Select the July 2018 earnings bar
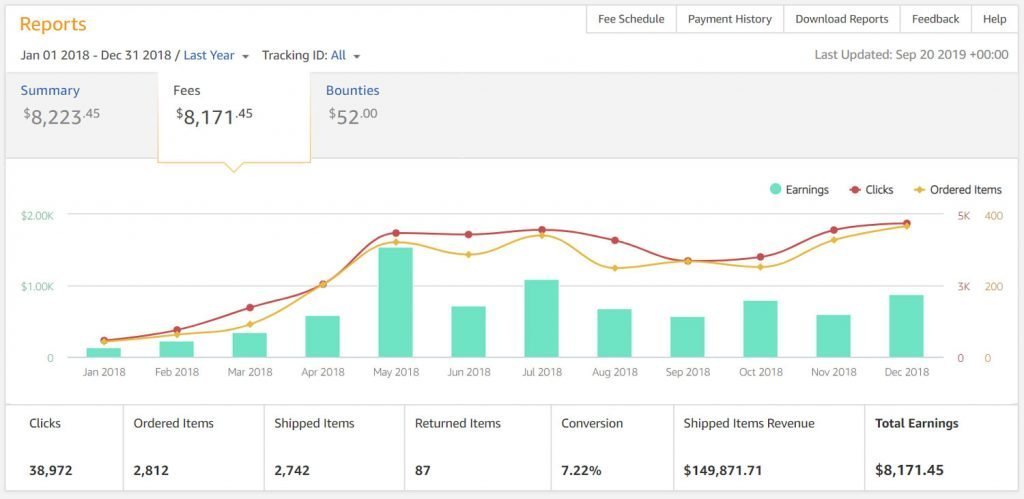Viewport: 1024px width, 499px height. tap(542, 318)
